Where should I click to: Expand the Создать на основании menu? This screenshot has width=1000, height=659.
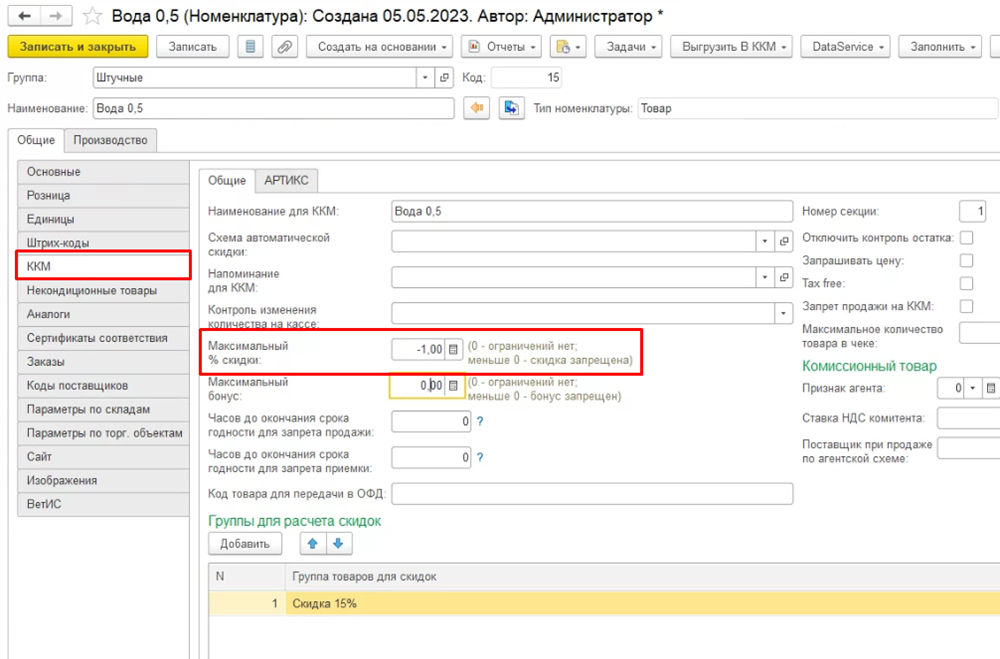[379, 47]
